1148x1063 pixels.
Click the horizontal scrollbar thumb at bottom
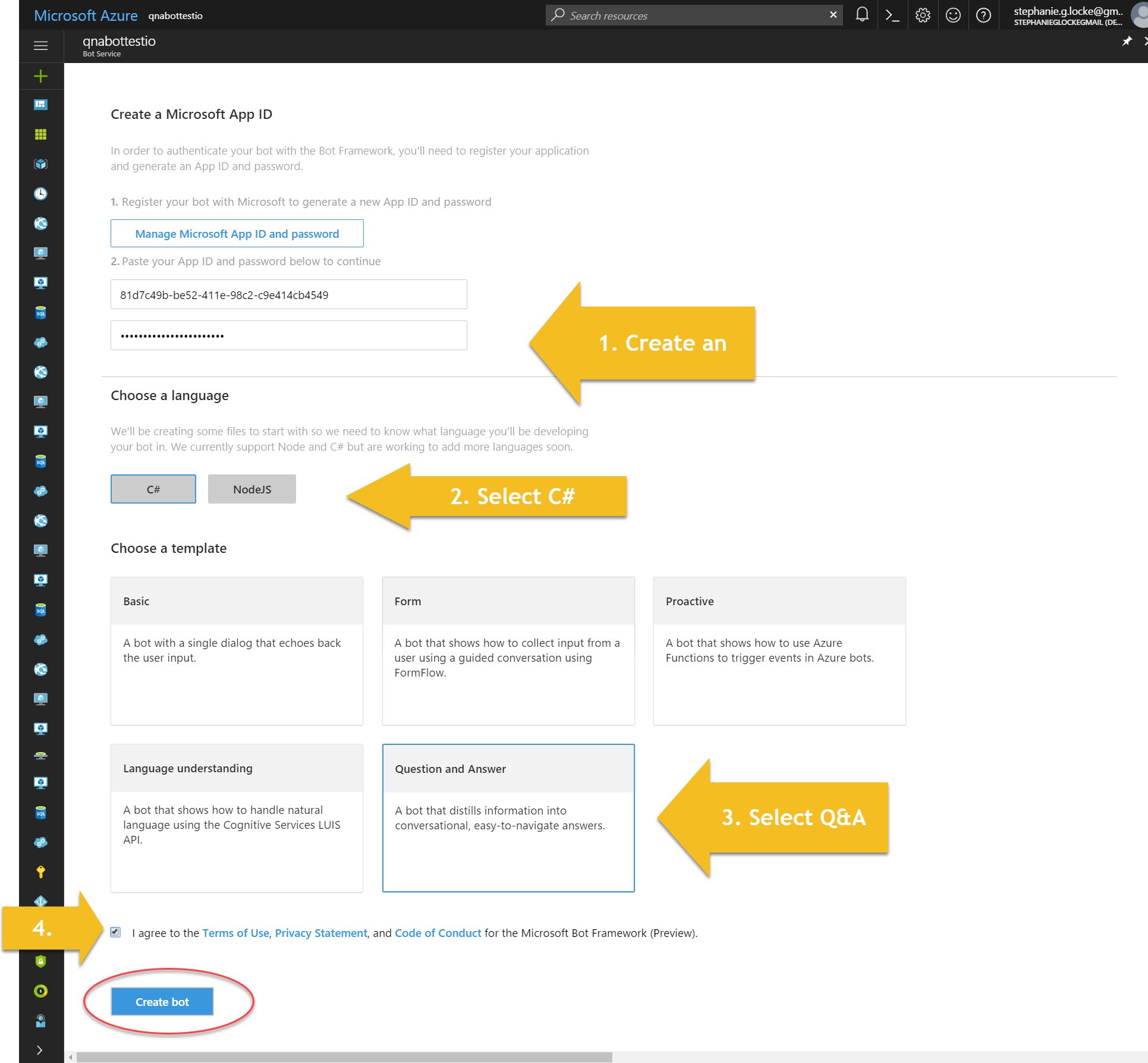(x=344, y=1057)
